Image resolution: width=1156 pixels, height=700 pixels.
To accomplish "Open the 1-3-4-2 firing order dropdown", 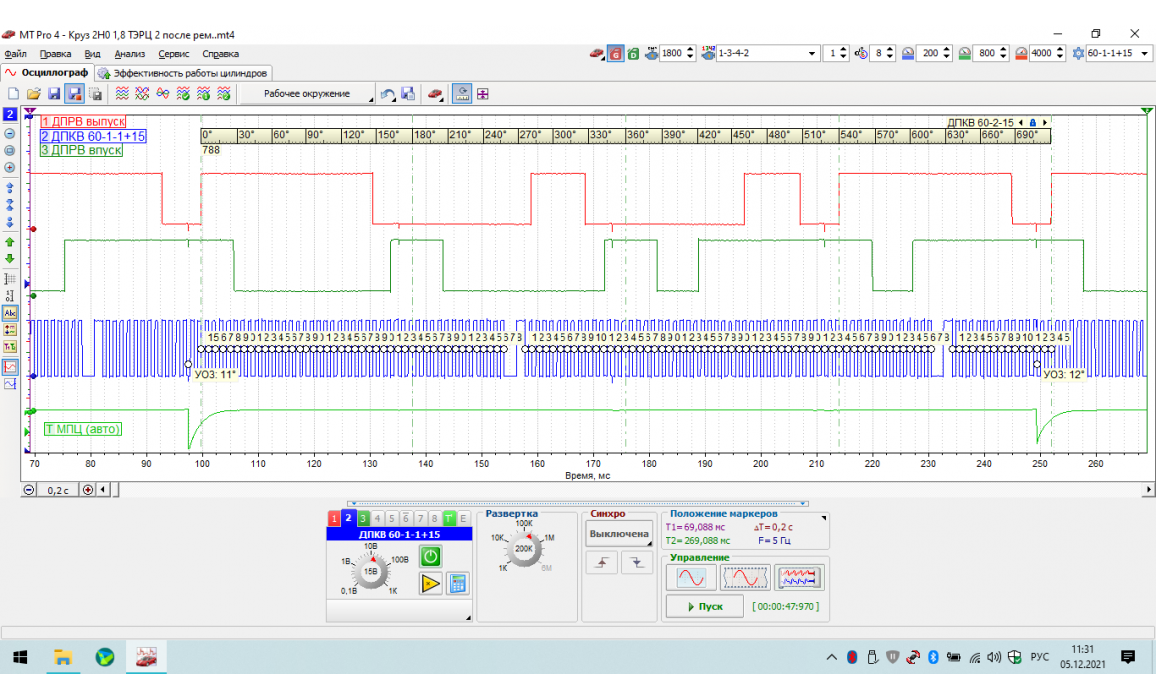I will point(811,53).
